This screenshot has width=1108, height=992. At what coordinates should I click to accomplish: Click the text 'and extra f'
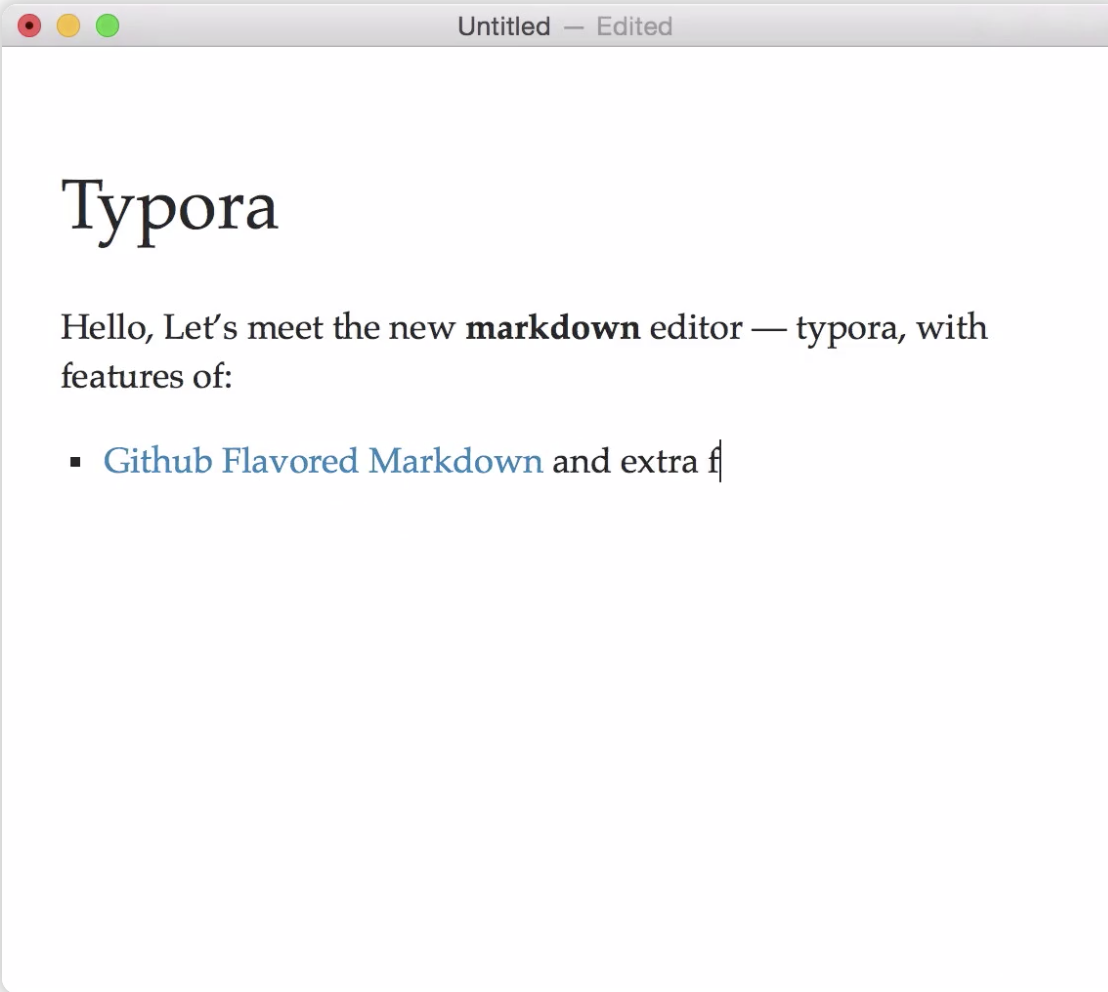(635, 462)
